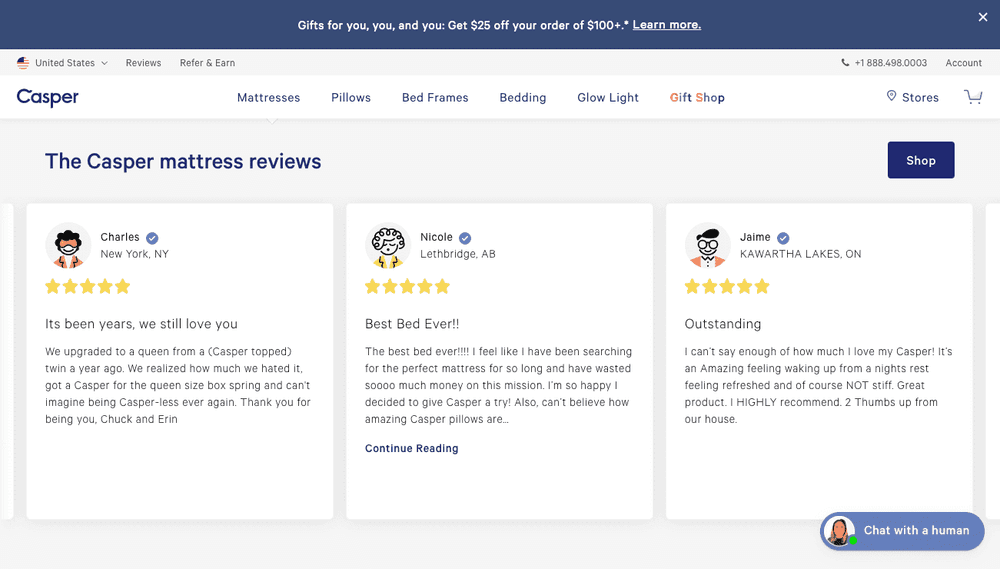The width and height of the screenshot is (1000, 569).
Task: Click the next review card at right edge
Action: click(x=993, y=361)
